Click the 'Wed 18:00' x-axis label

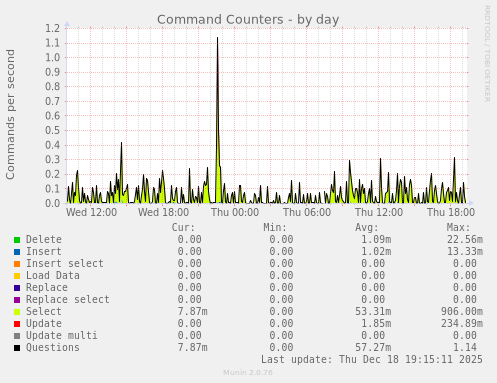coord(163,212)
